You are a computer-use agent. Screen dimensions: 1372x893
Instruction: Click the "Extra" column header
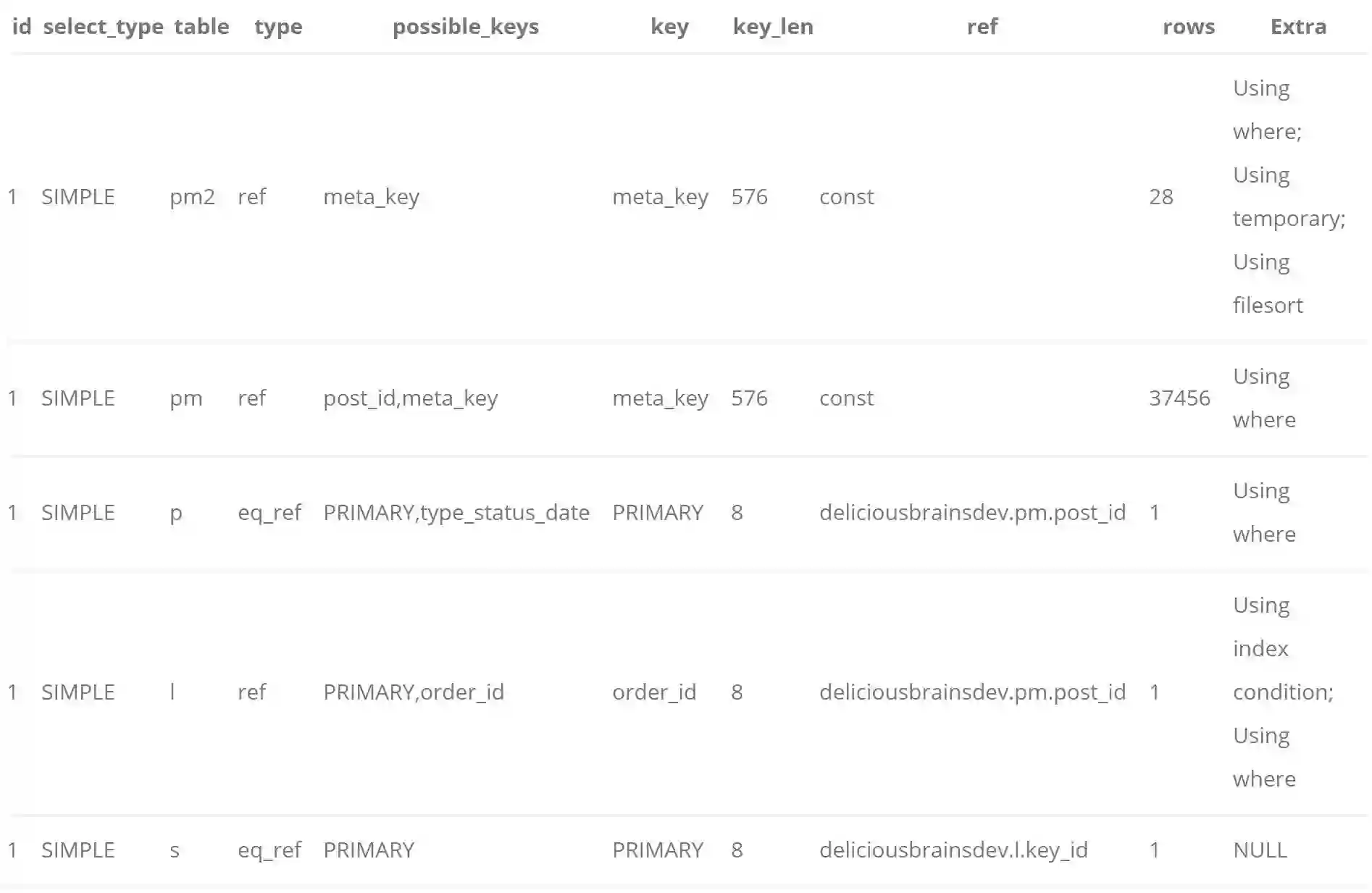click(x=1297, y=27)
